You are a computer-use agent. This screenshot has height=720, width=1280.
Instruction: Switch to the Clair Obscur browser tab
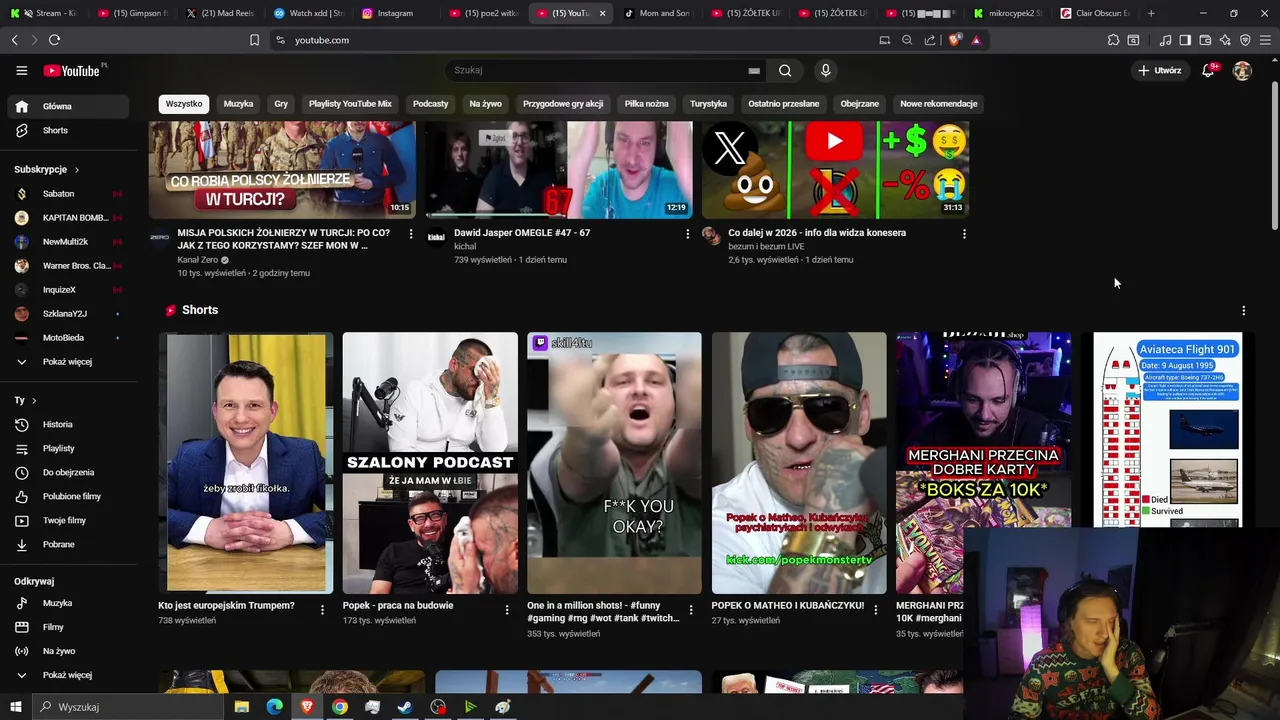coord(1095,13)
